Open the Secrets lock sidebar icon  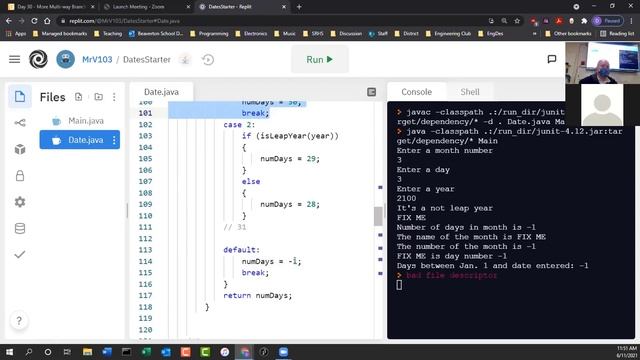20,176
